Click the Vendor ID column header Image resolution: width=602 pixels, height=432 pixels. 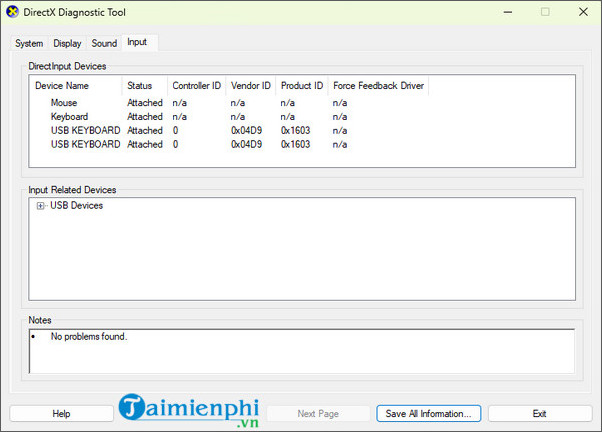(250, 86)
